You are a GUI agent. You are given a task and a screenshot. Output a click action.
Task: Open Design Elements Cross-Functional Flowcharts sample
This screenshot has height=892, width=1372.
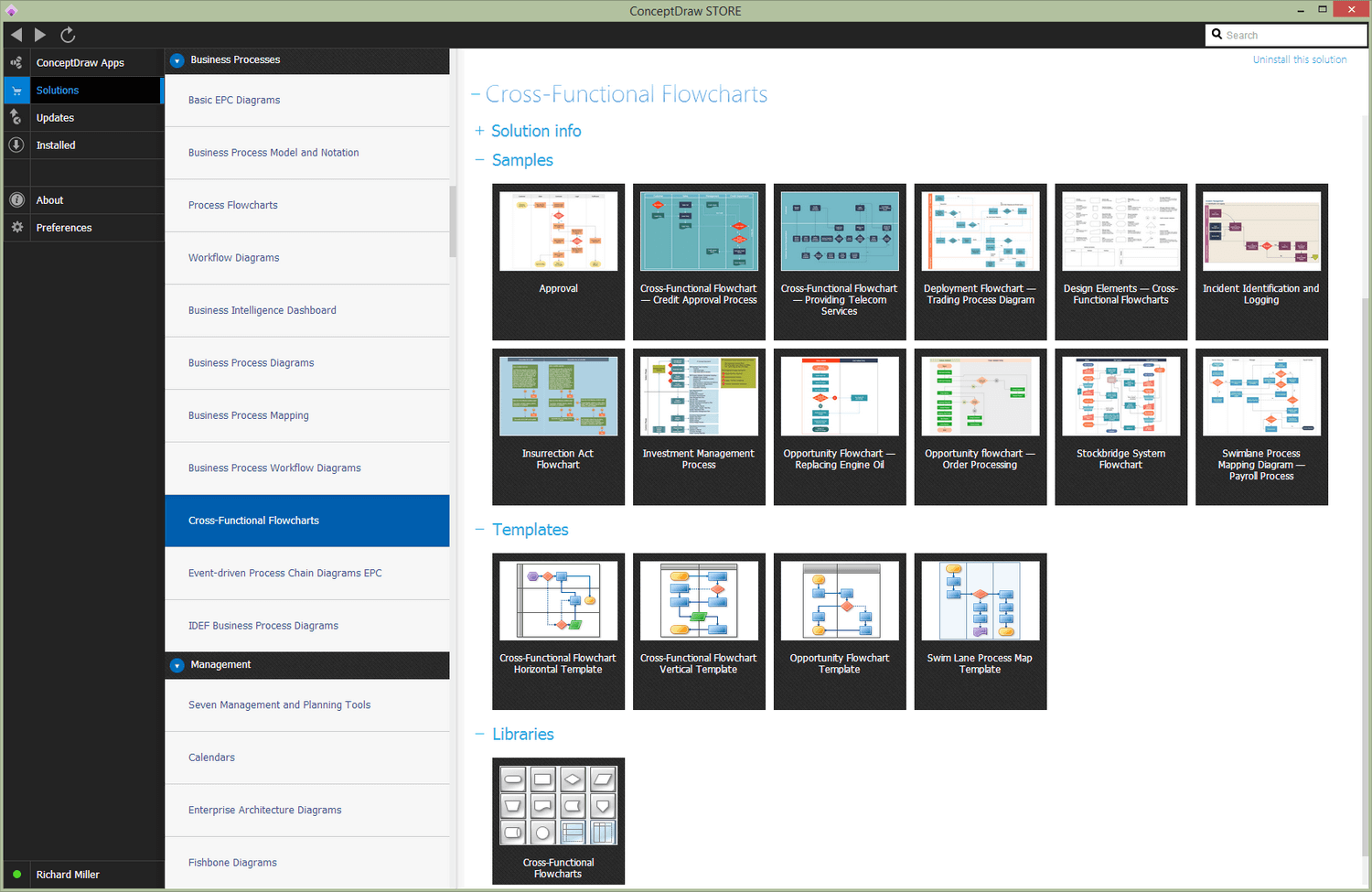pos(1121,262)
